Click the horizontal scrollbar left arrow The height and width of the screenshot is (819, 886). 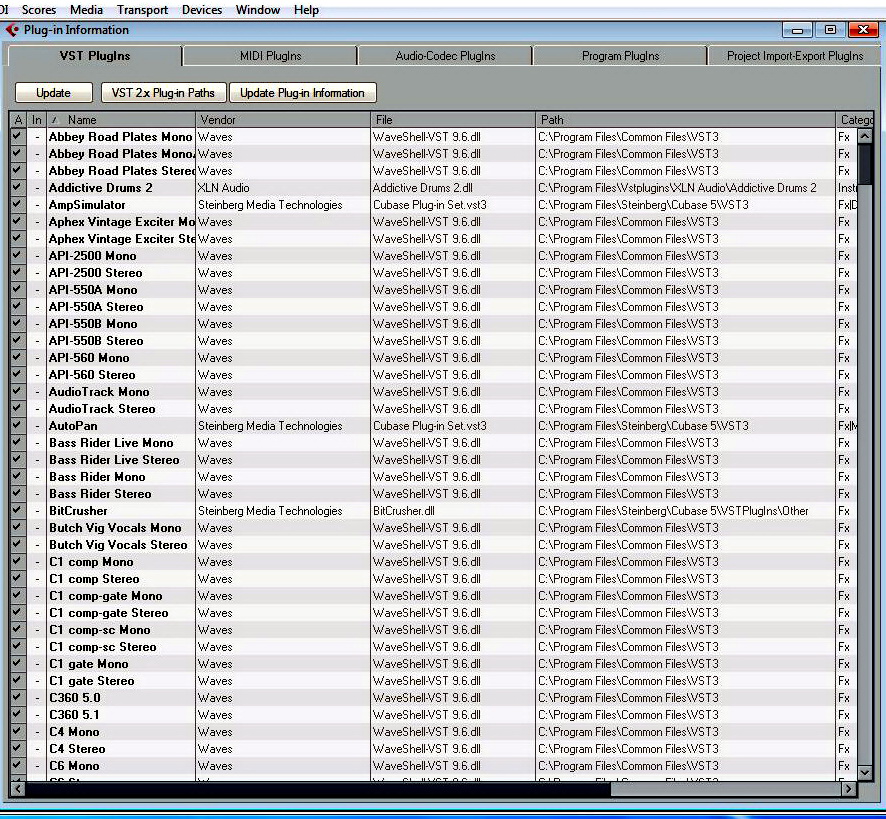pyautogui.click(x=18, y=788)
